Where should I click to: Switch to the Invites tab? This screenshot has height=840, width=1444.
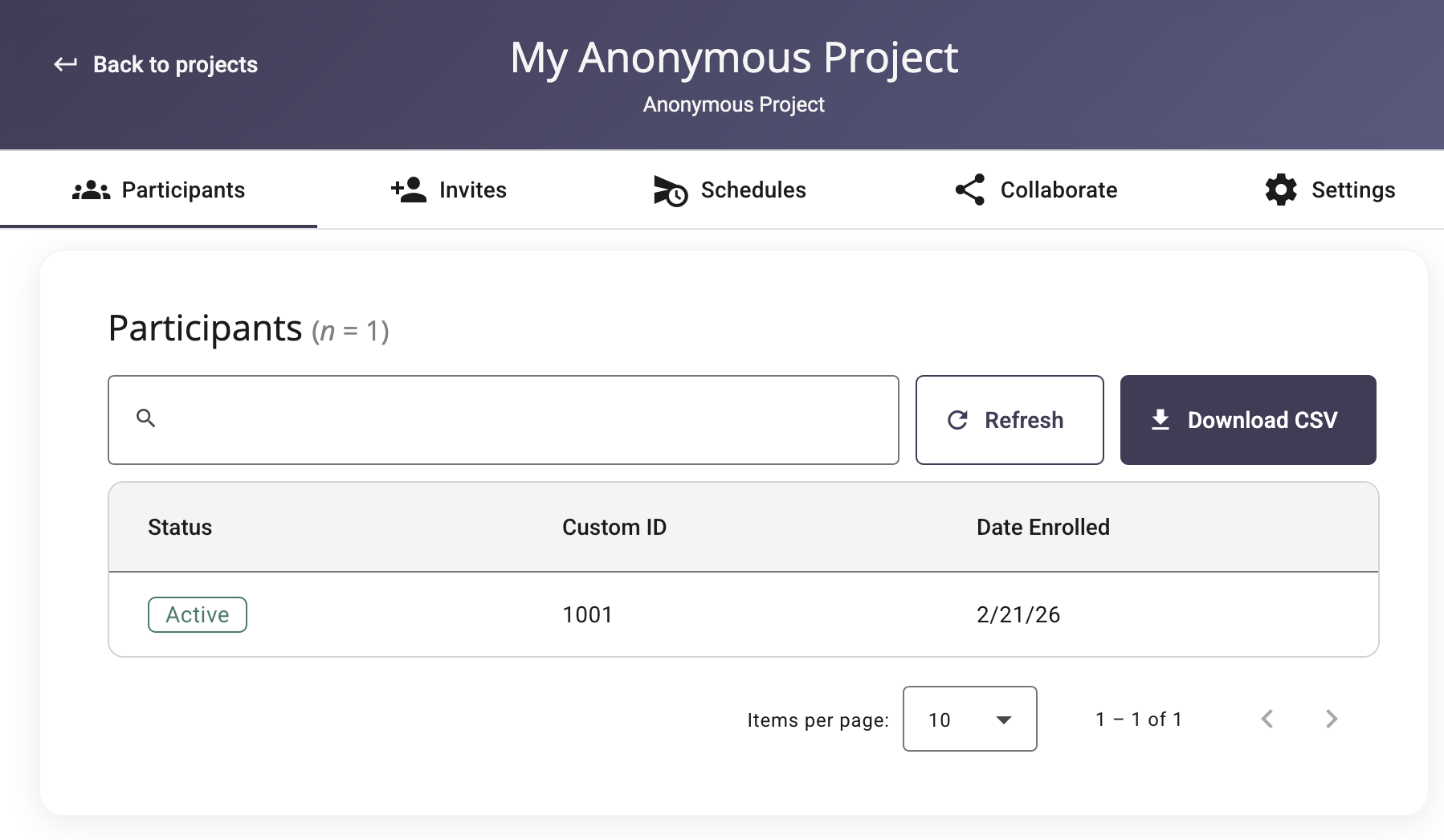coord(472,190)
